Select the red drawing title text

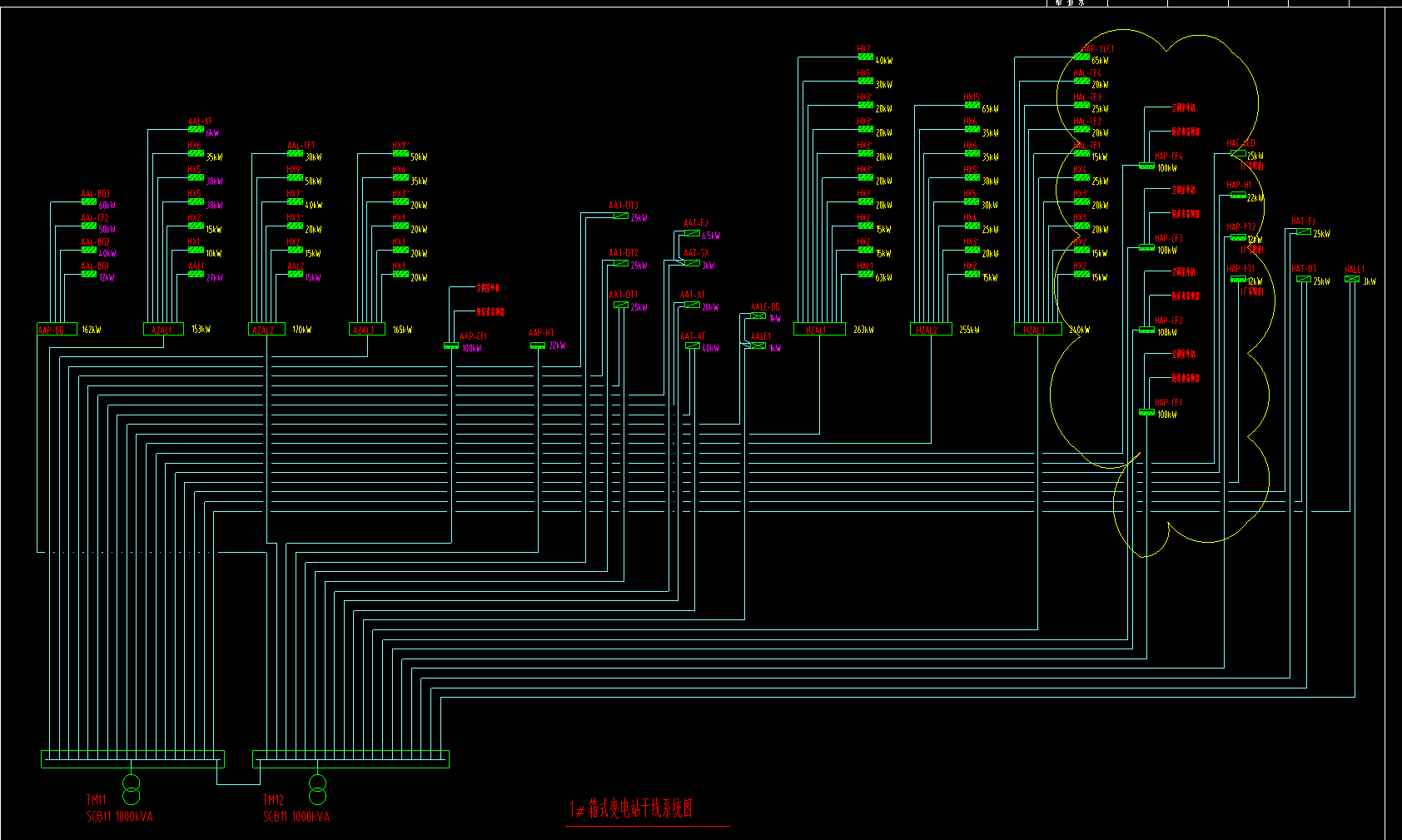631,808
